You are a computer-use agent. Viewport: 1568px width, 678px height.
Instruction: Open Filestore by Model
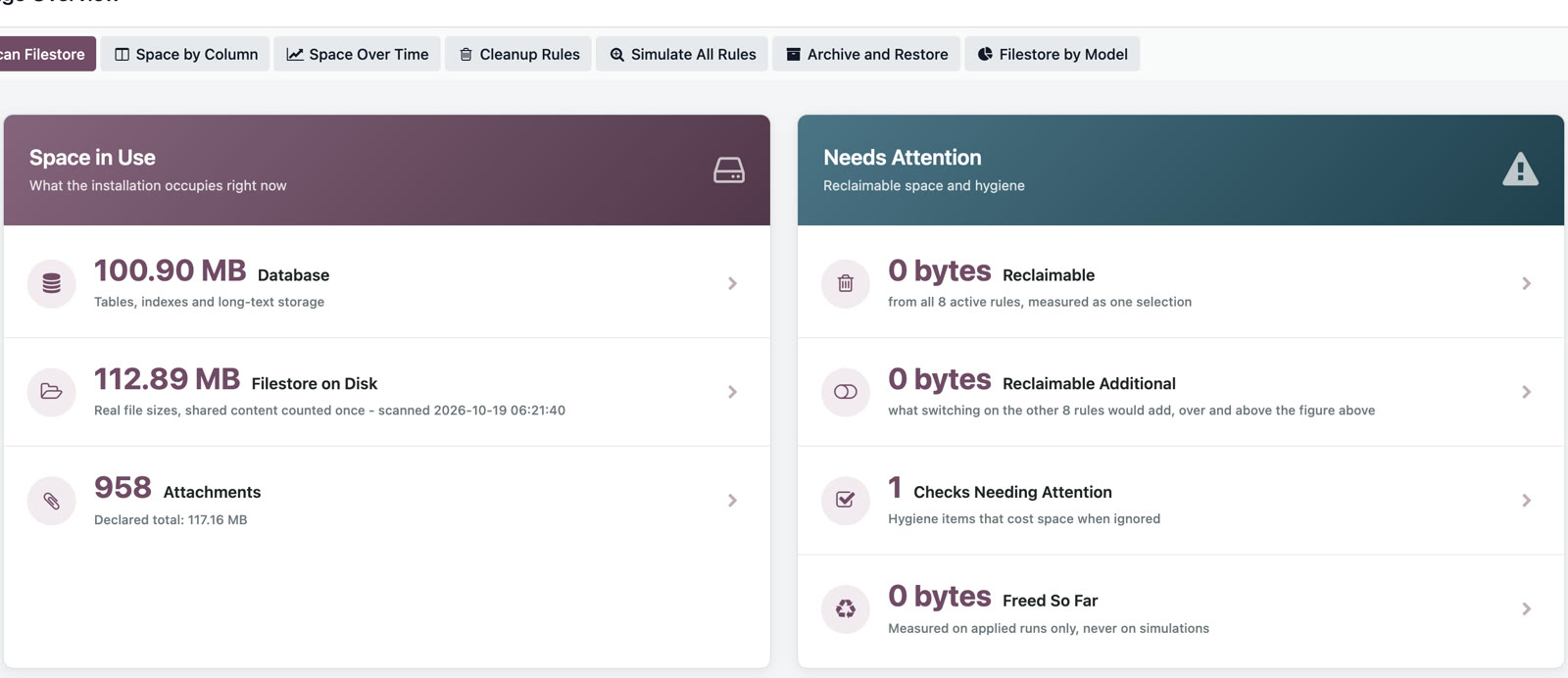click(x=1053, y=54)
